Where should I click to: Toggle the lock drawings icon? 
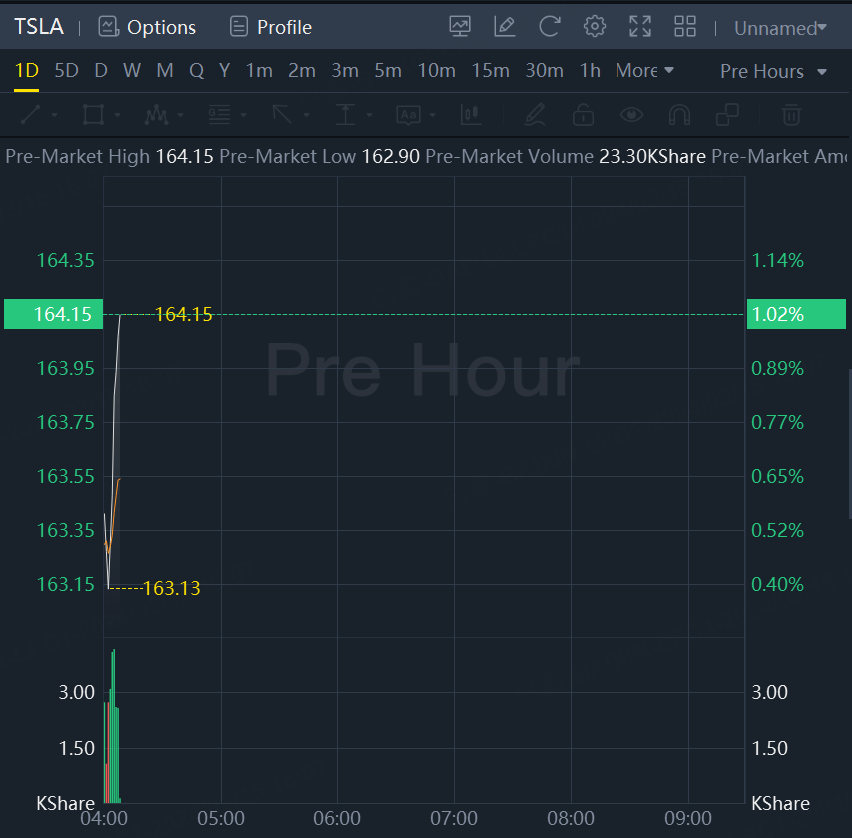(583, 115)
